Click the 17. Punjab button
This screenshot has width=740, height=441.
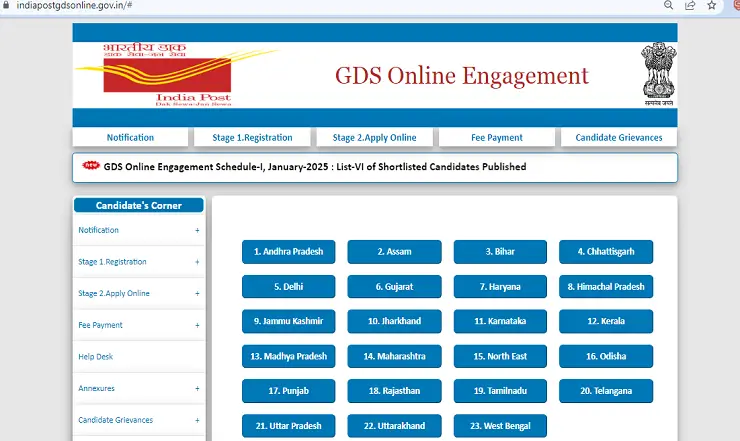[288, 391]
